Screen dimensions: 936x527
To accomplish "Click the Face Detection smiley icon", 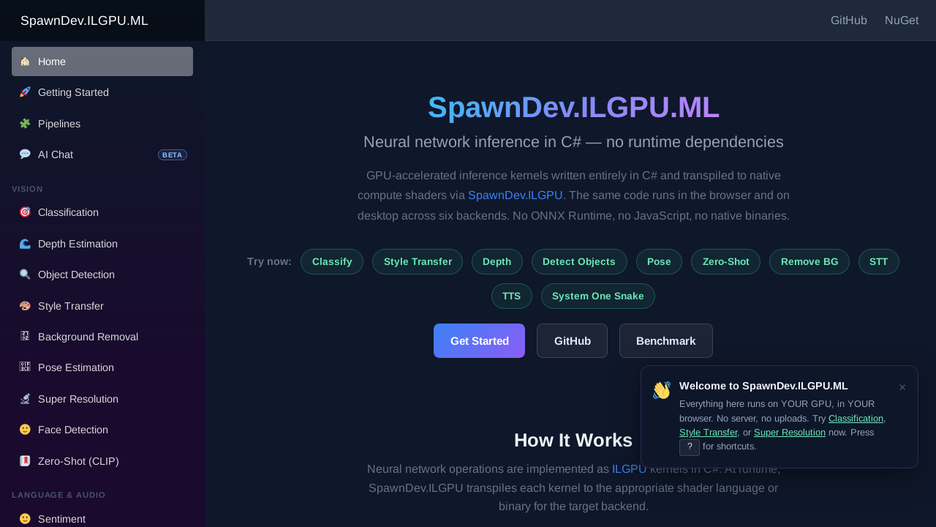I will pos(24,429).
